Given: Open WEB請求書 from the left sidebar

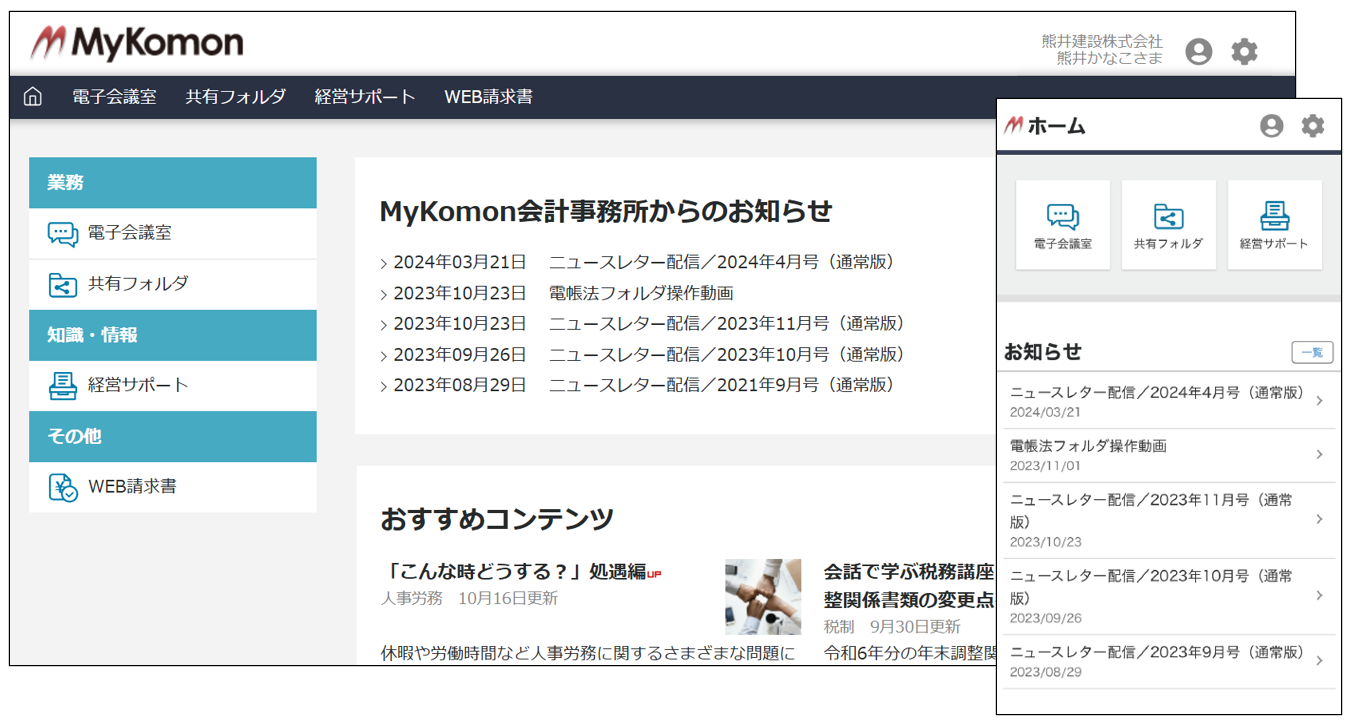Looking at the screenshot, I should 132,487.
